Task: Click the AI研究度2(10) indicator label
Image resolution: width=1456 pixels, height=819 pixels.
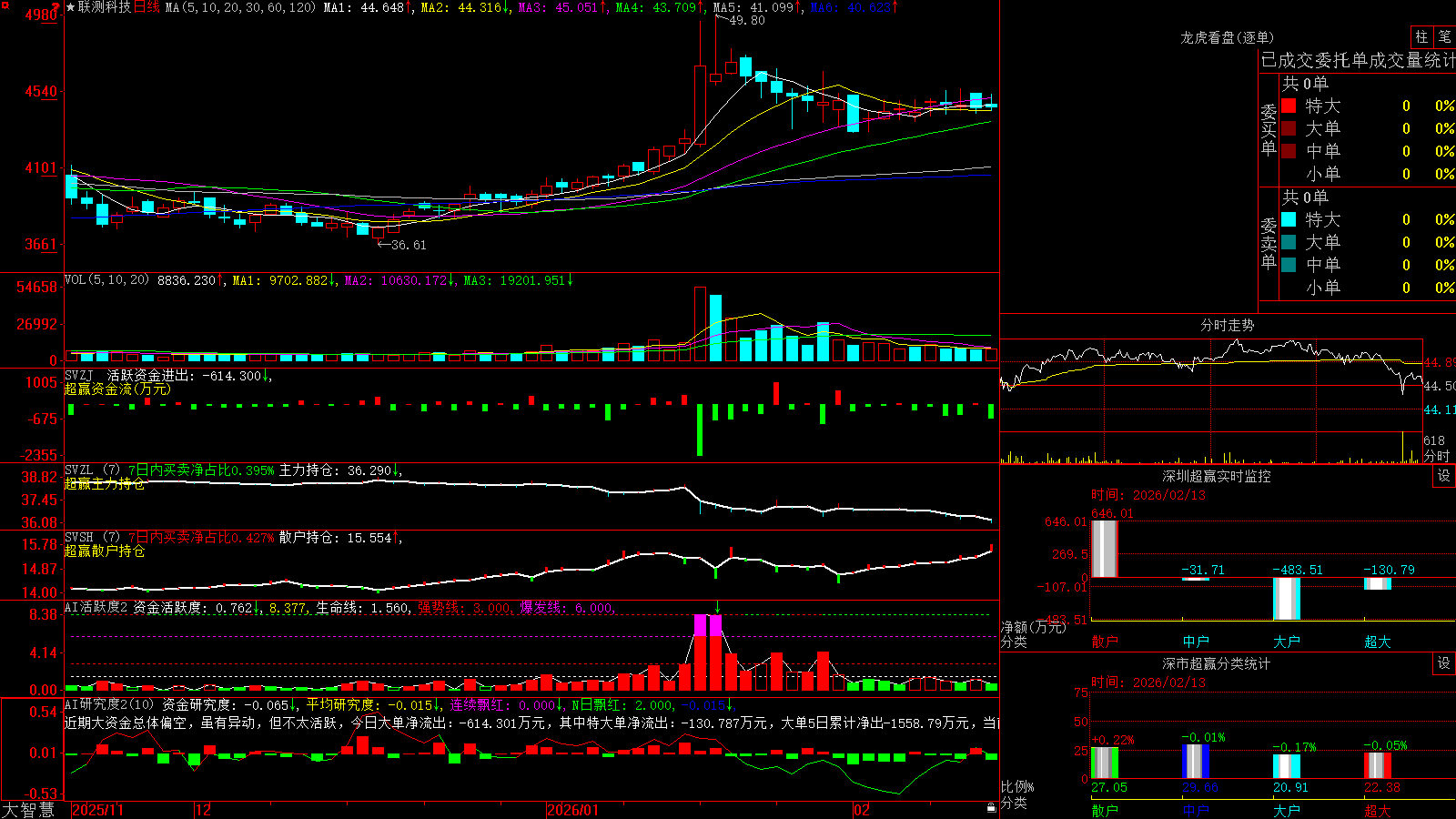Action: pos(109,704)
